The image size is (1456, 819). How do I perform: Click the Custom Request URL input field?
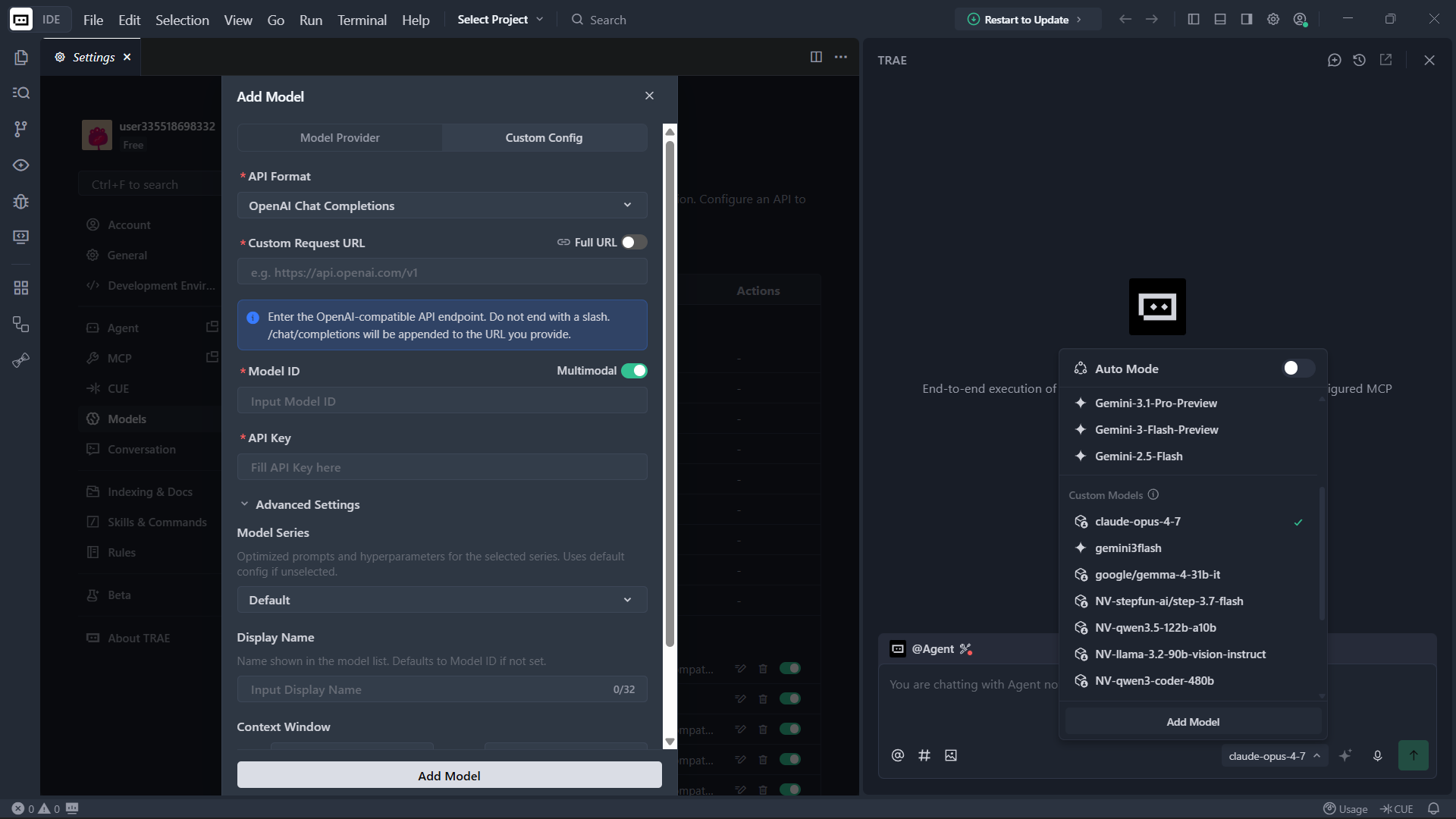[442, 272]
